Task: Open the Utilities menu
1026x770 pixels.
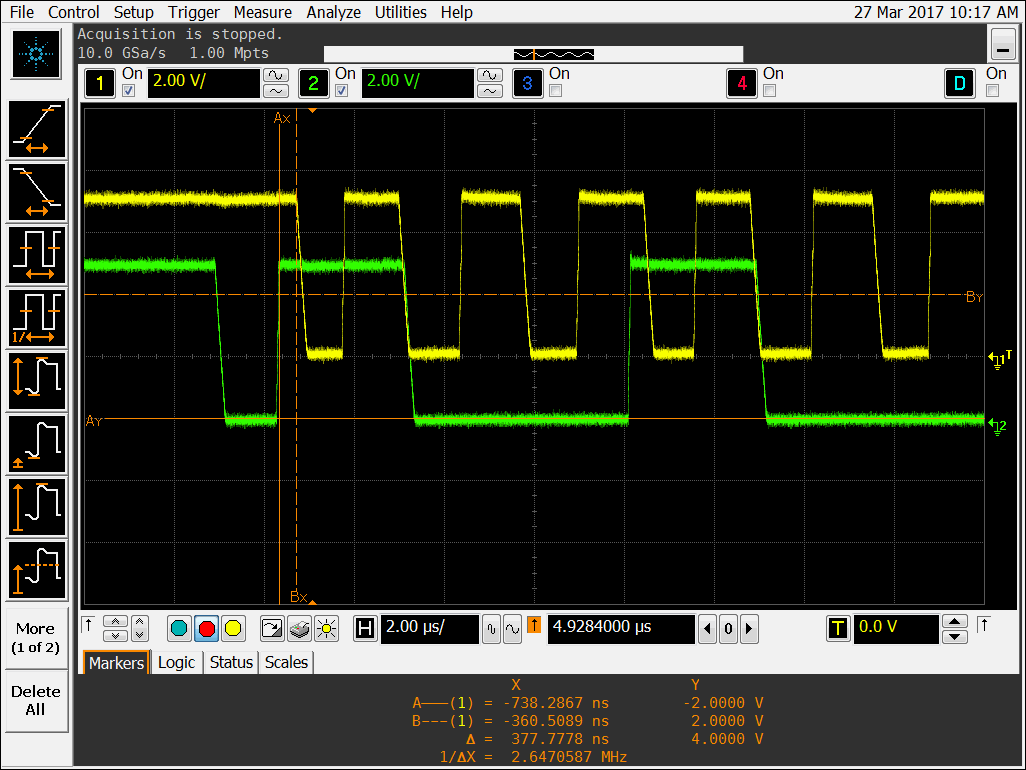Action: (400, 12)
